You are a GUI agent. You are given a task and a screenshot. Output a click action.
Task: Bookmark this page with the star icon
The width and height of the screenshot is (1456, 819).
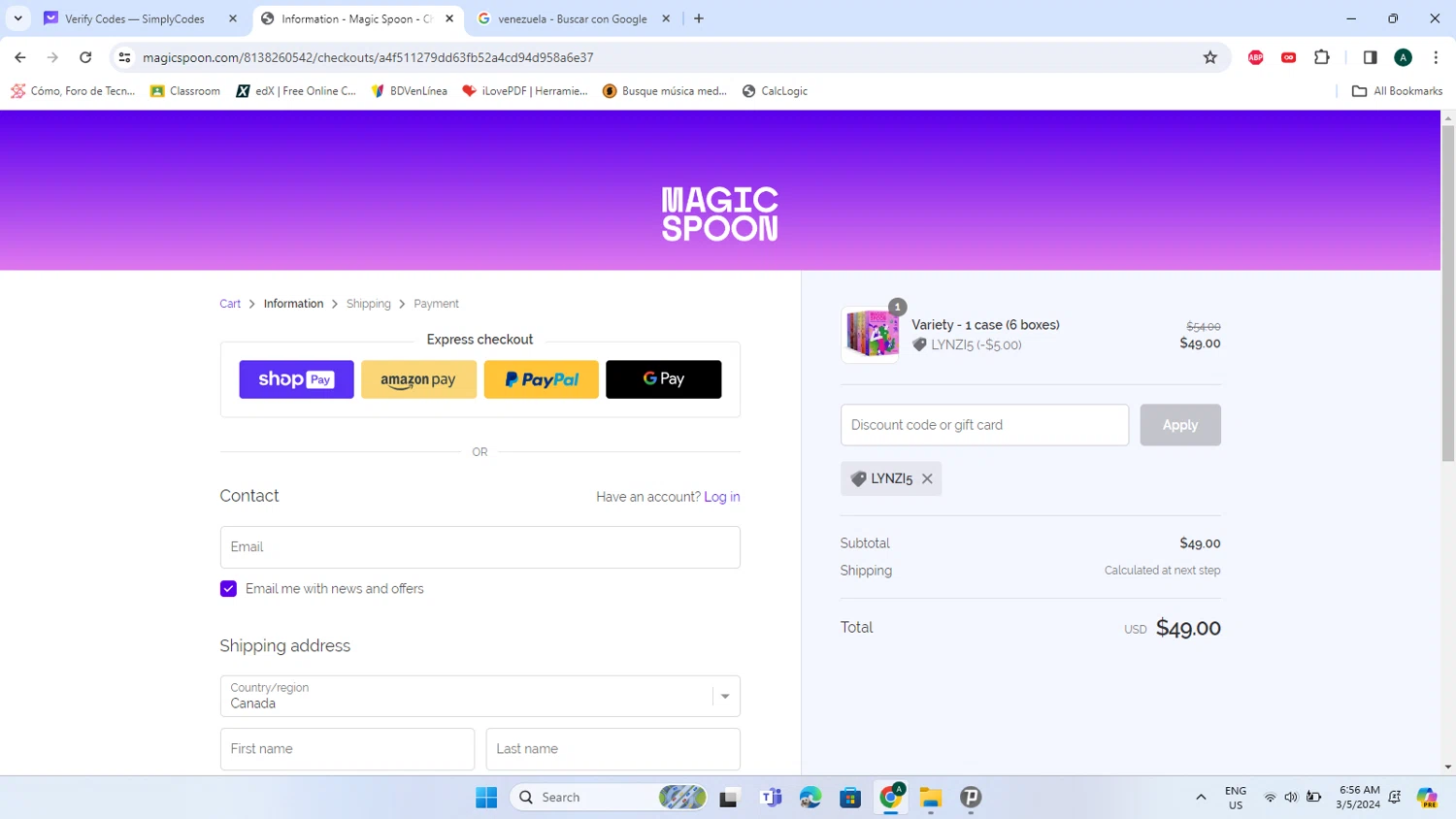[x=1209, y=57]
